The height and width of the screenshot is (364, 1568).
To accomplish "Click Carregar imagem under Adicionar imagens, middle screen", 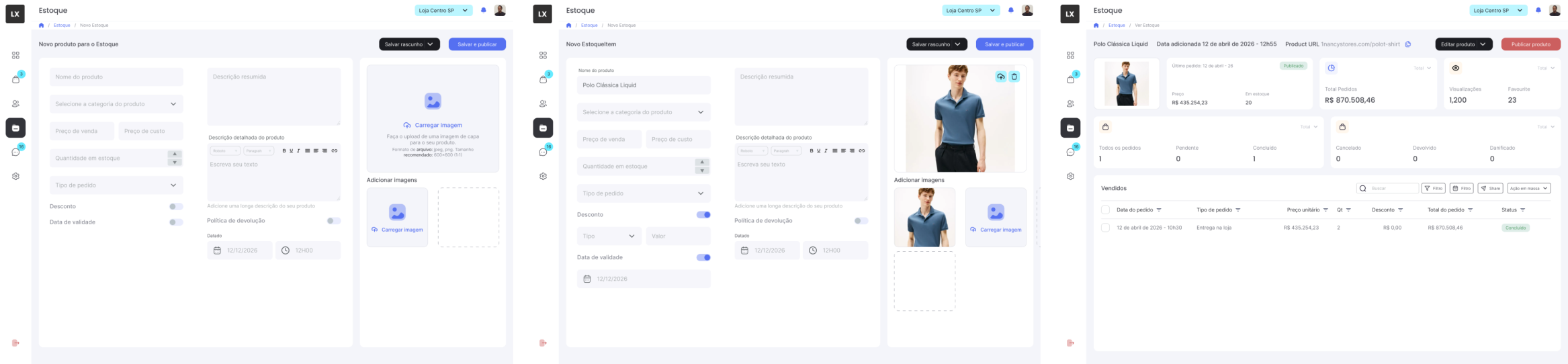I will click(x=996, y=230).
